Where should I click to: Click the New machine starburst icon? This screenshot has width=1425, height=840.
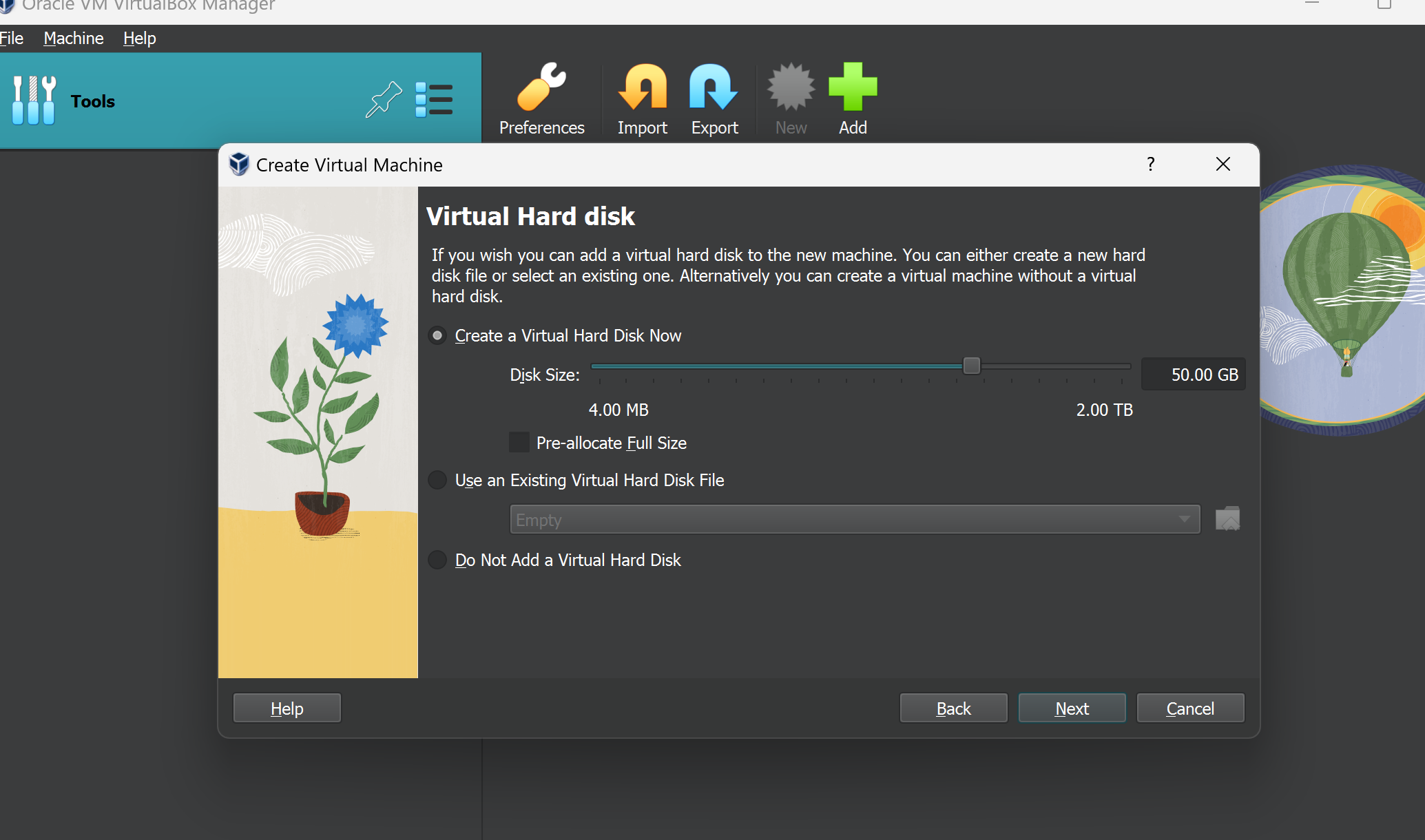[x=791, y=88]
